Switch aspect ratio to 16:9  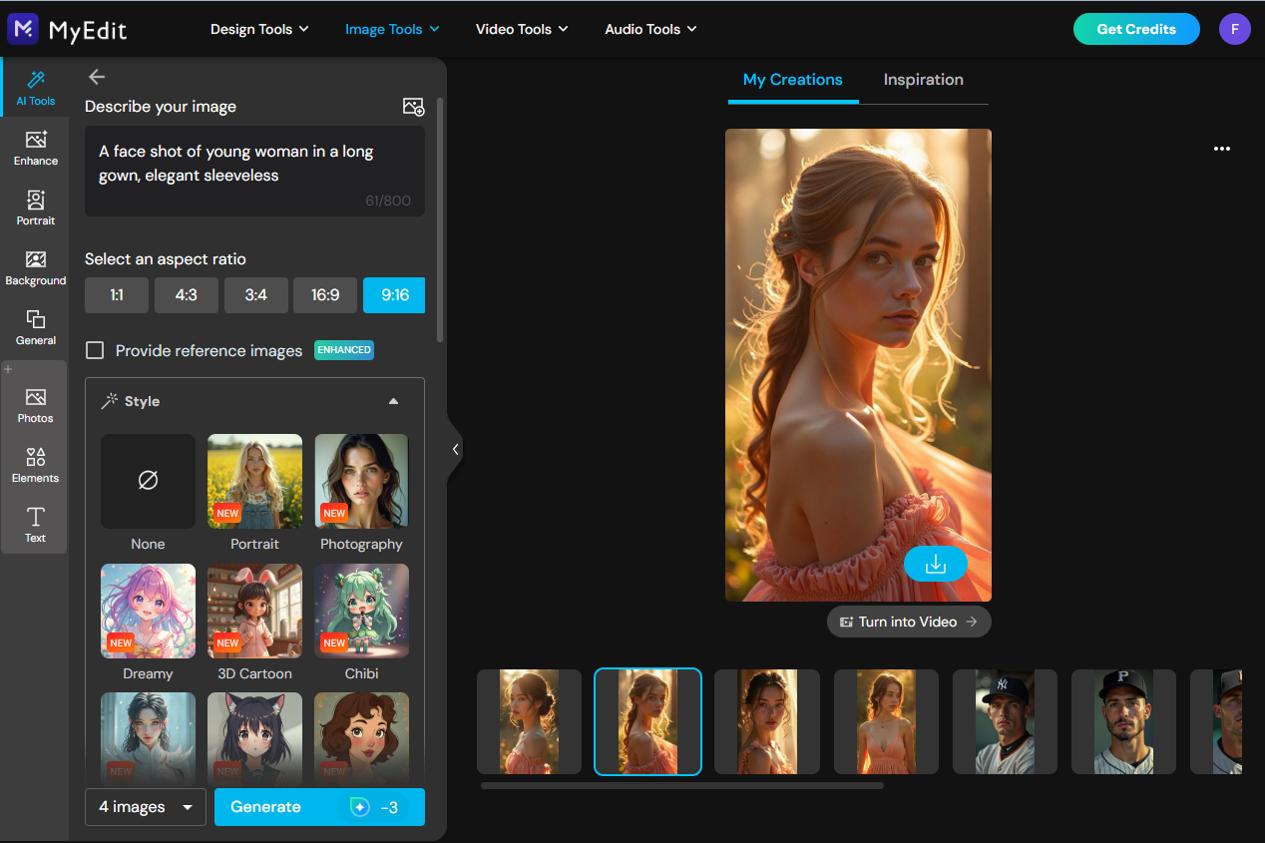coord(325,295)
